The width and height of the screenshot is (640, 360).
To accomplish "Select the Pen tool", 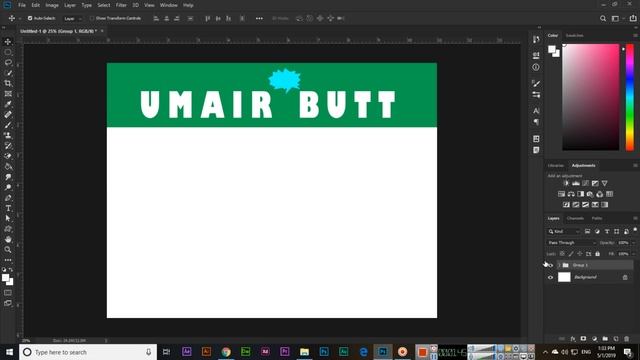I will click(x=8, y=198).
